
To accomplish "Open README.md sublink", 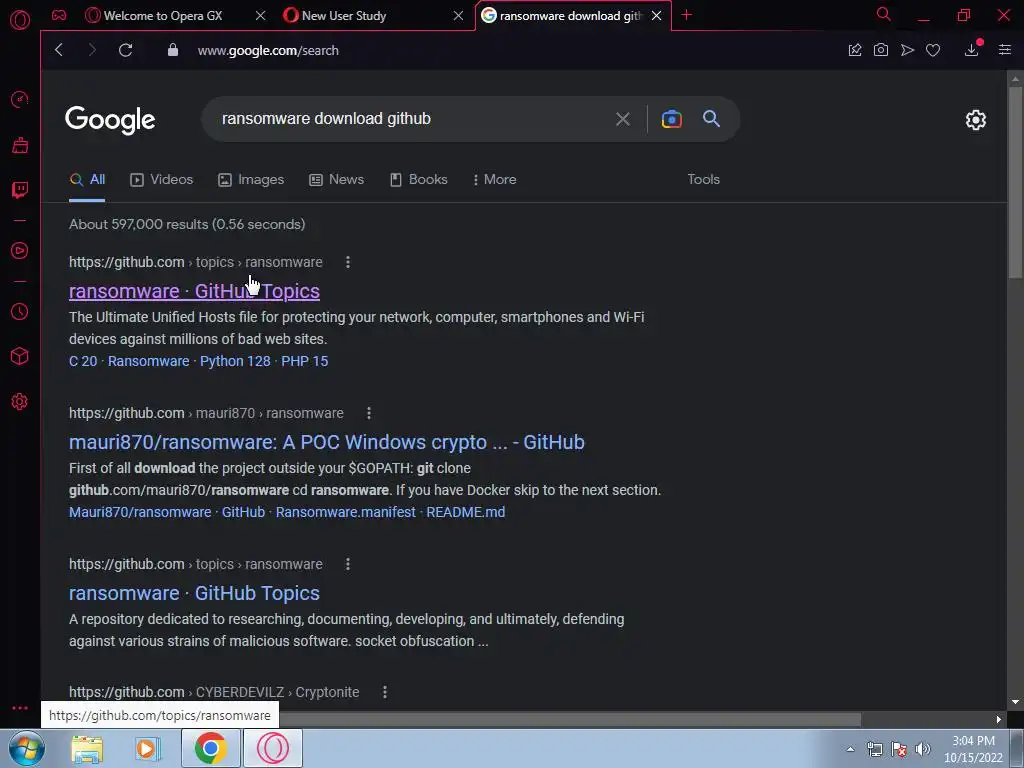I will pos(466,512).
